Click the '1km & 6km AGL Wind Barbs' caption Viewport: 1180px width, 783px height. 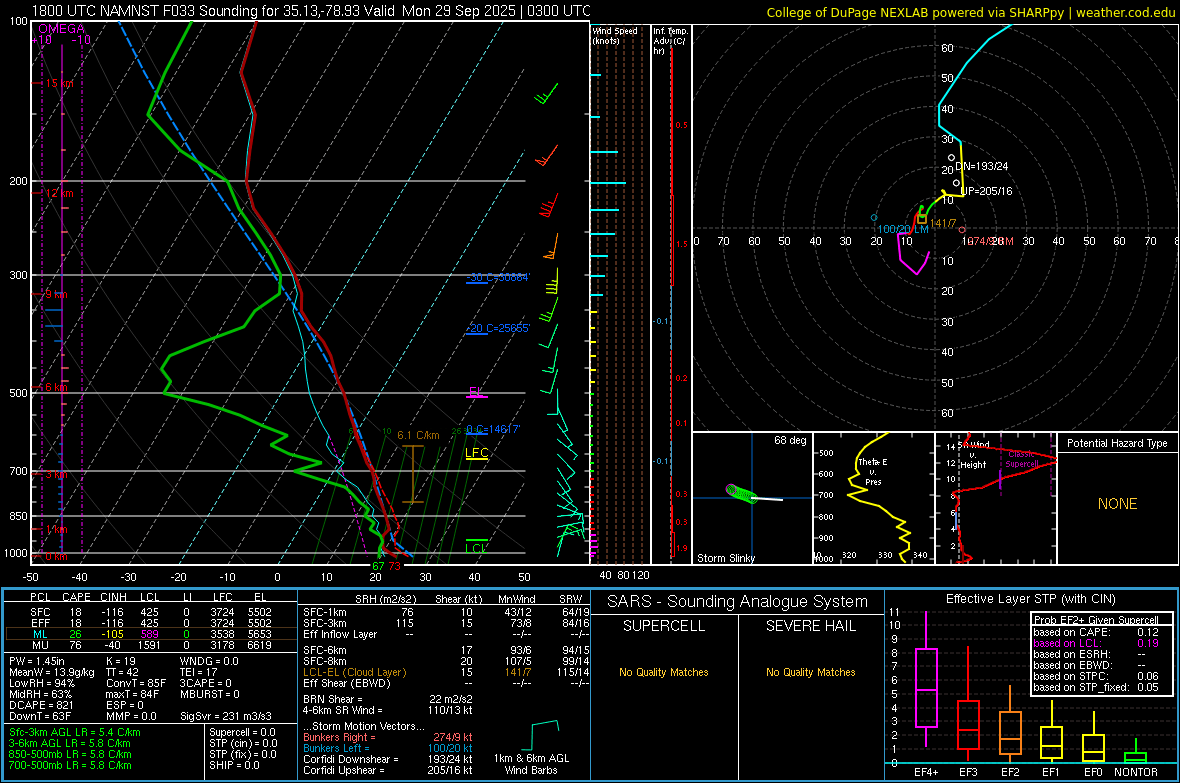coord(531,764)
